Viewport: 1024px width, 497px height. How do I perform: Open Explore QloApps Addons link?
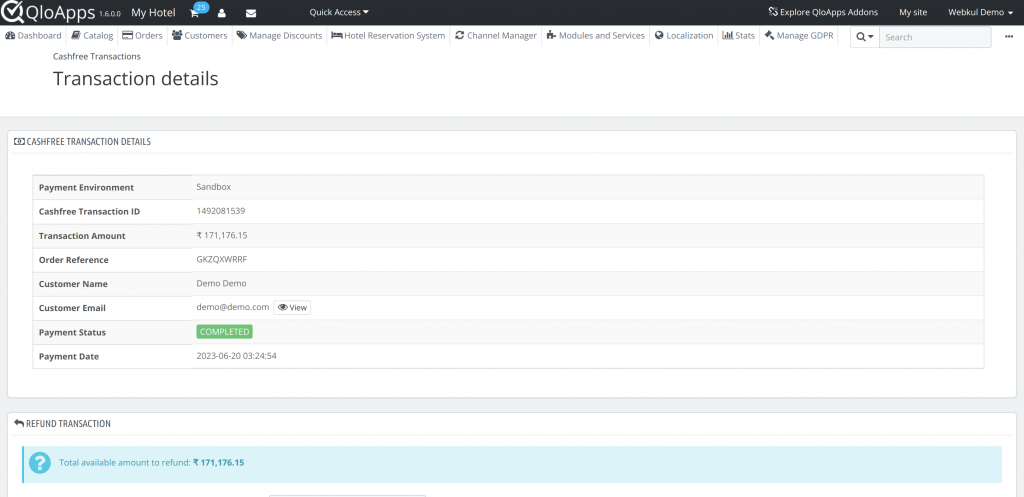coord(823,12)
